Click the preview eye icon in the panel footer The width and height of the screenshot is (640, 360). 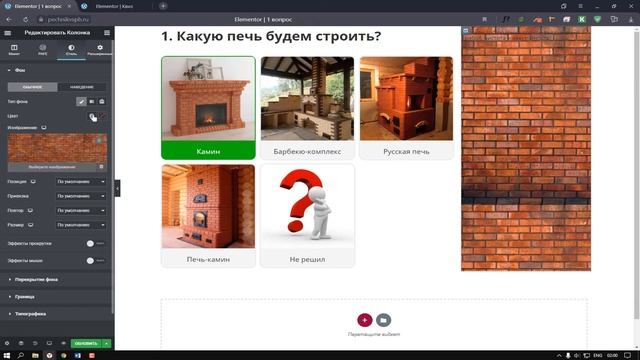(x=63, y=344)
